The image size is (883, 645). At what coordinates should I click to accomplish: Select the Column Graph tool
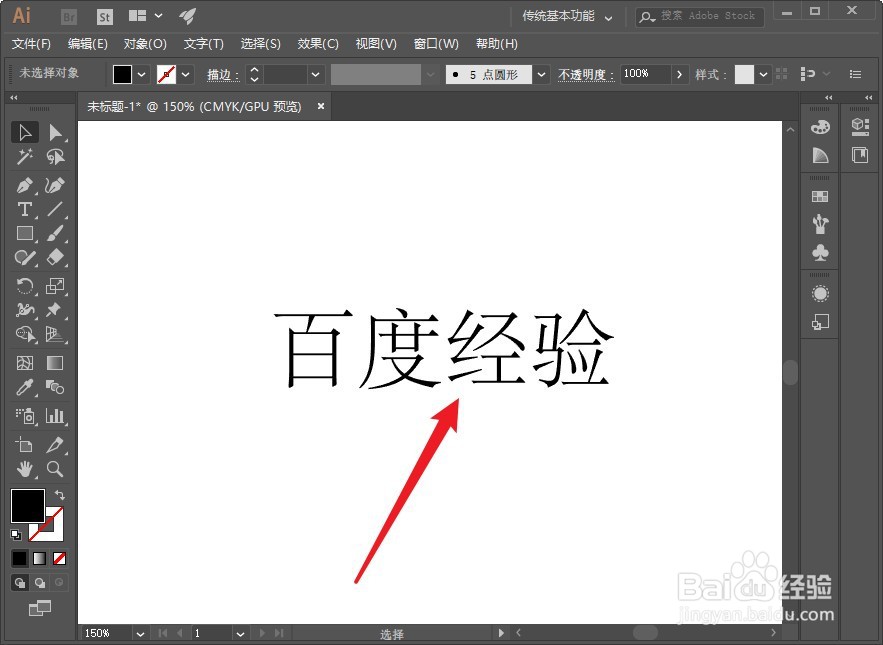55,416
